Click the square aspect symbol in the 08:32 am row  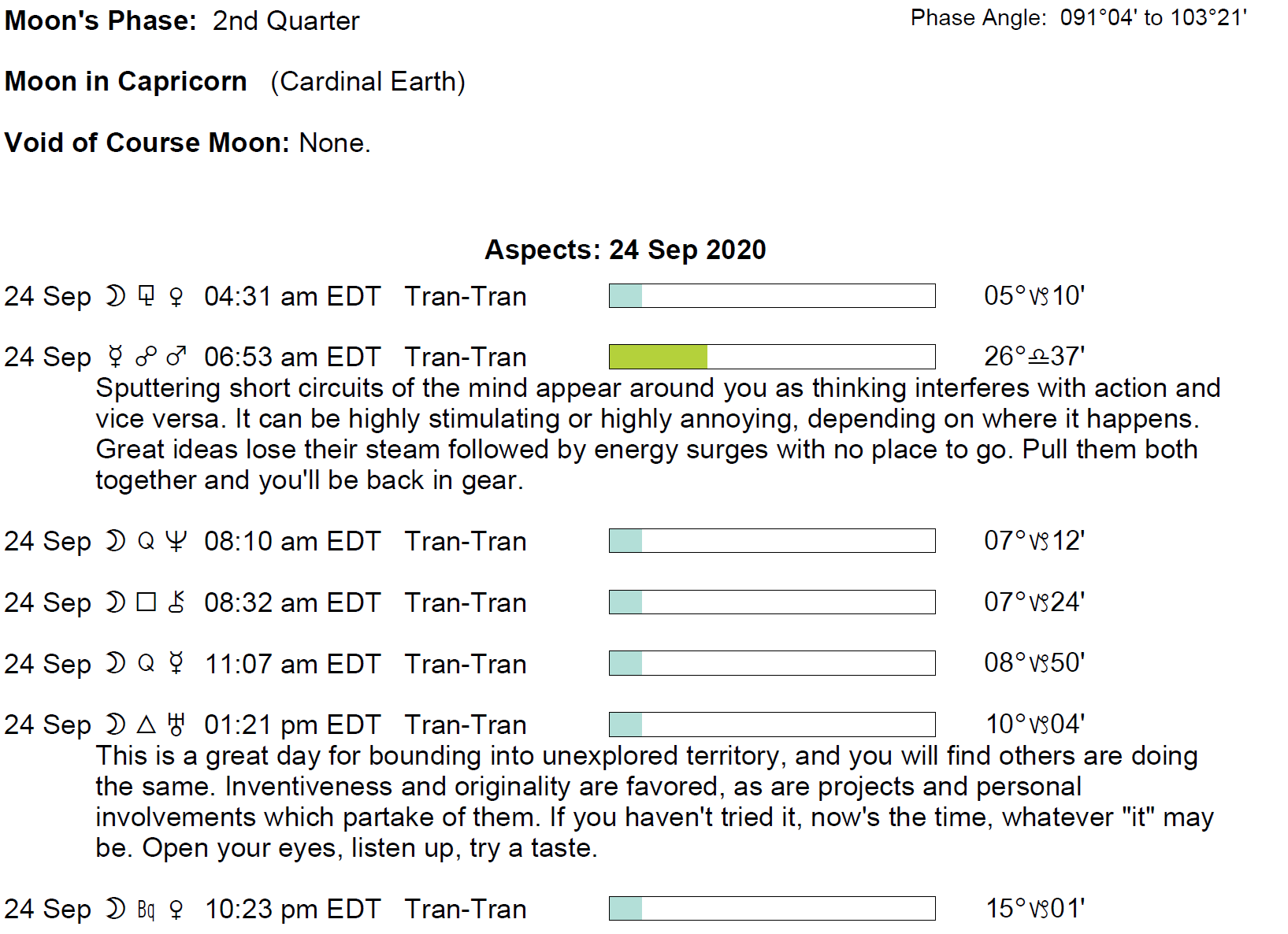pyautogui.click(x=147, y=603)
